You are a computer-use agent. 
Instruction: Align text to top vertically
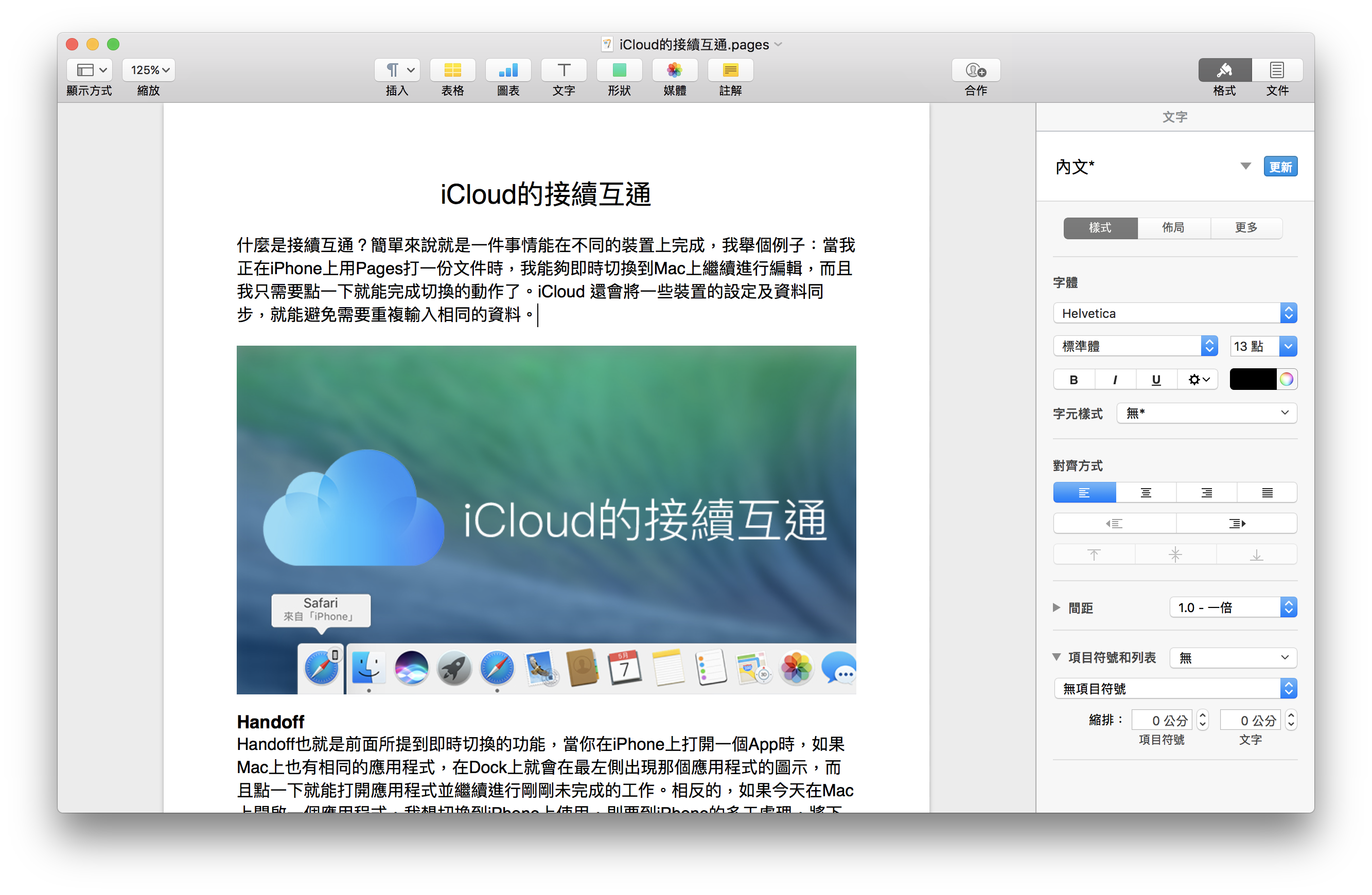1094,555
